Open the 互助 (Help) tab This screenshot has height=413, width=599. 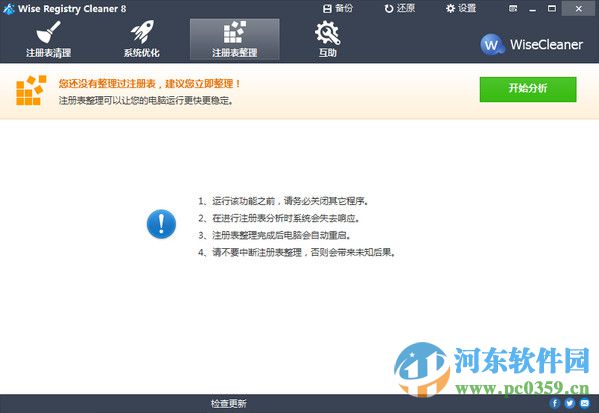[327, 39]
